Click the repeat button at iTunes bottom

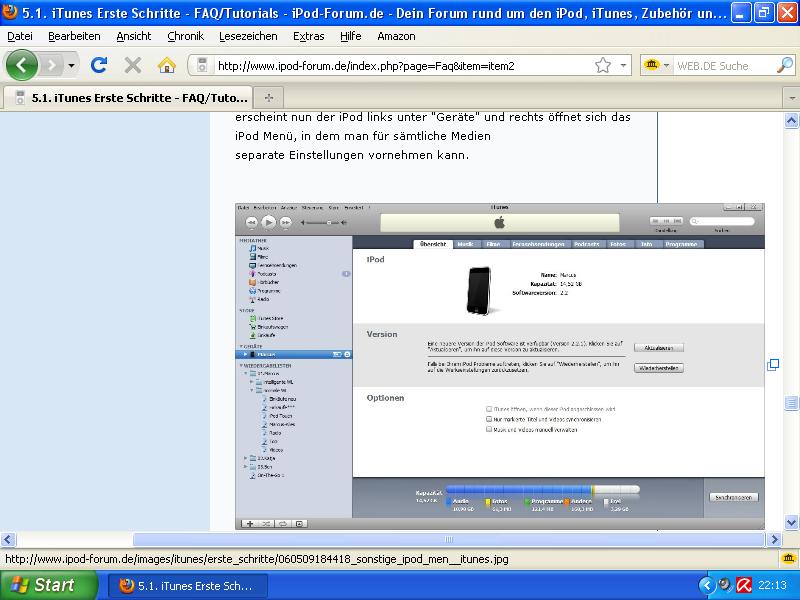click(x=283, y=523)
